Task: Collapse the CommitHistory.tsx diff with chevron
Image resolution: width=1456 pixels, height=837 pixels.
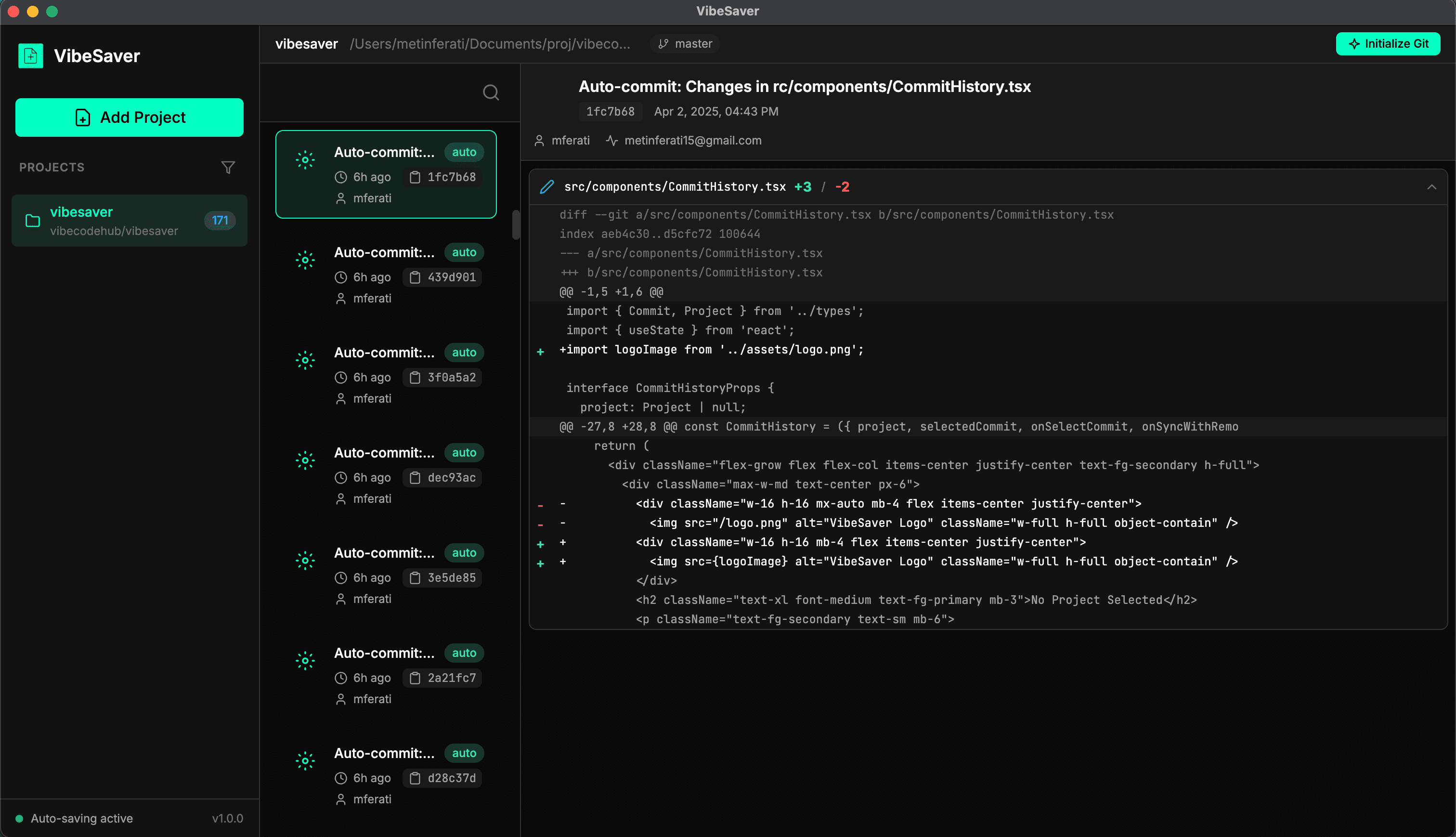Action: tap(1431, 187)
